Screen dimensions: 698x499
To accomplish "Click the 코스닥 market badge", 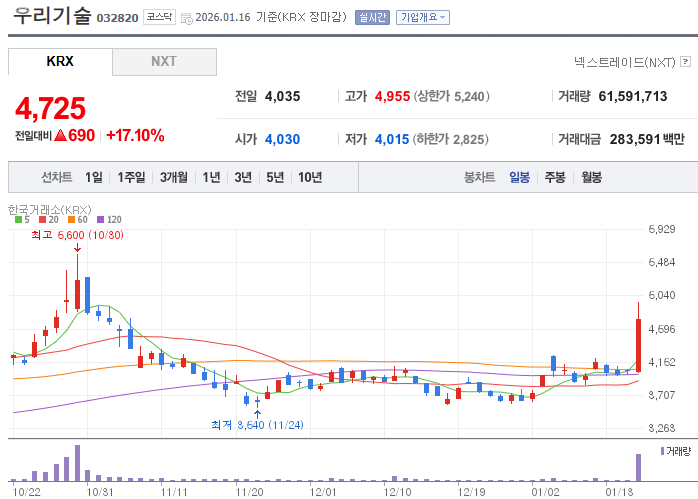I will click(159, 17).
